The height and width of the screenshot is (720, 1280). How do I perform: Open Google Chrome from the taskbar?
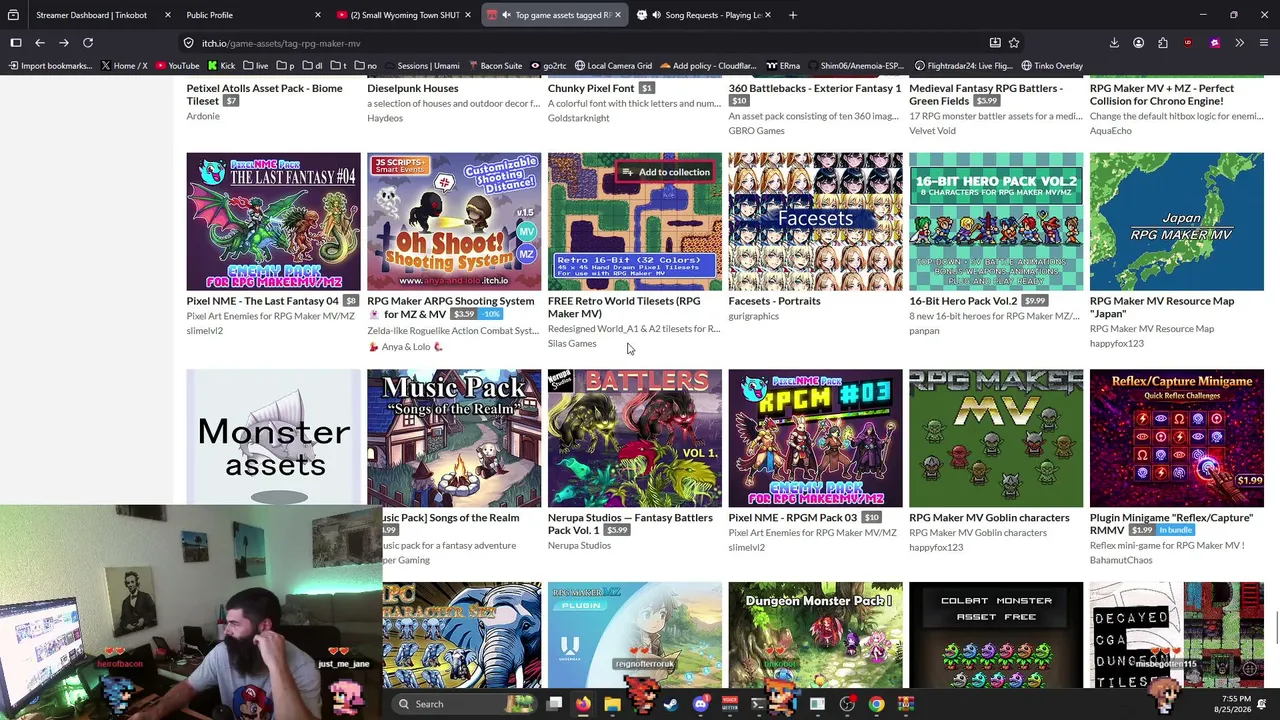coord(876,704)
